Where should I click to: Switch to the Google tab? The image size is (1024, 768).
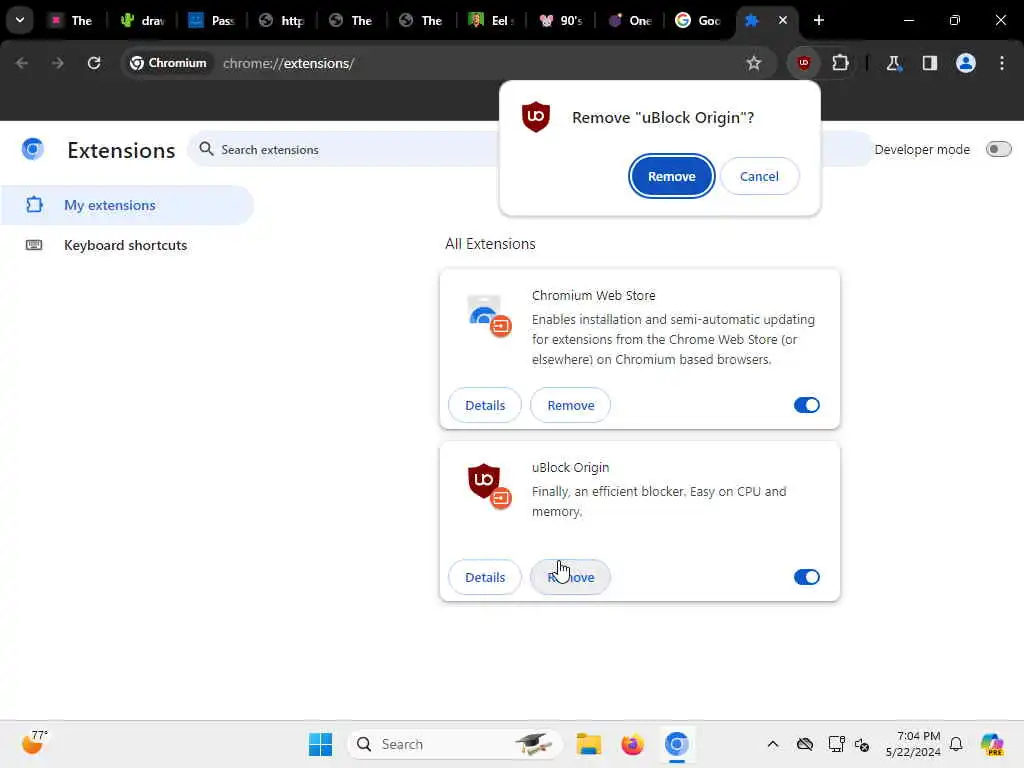point(698,20)
